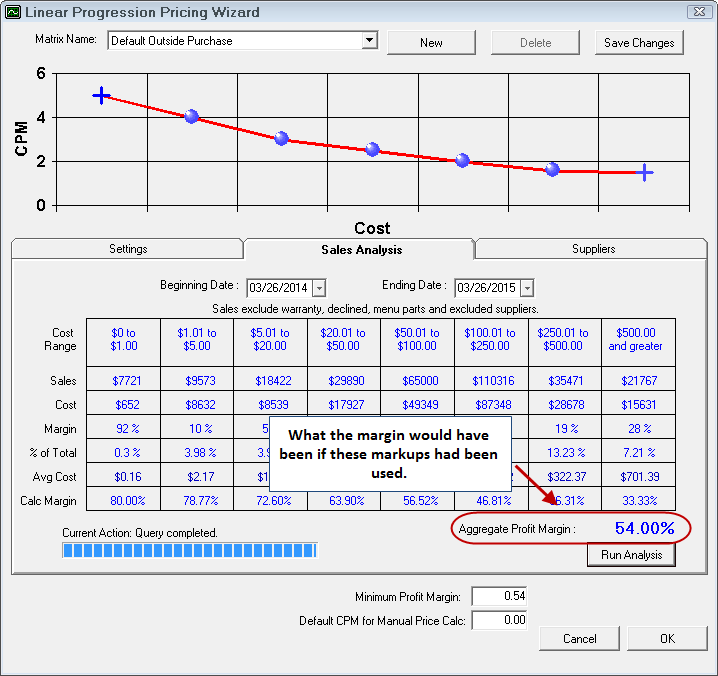Image resolution: width=718 pixels, height=676 pixels.
Task: Click the query progress bar
Action: pyautogui.click(x=189, y=550)
